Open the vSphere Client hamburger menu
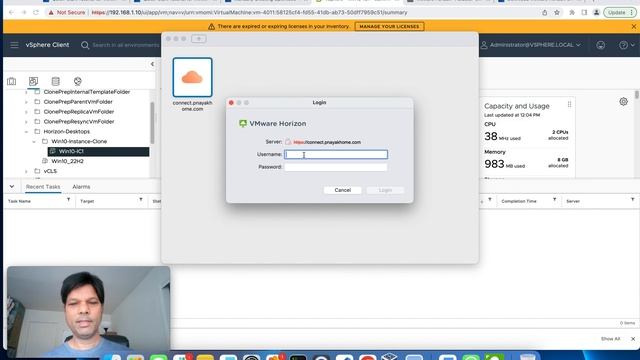The height and width of the screenshot is (360, 640). coord(14,45)
